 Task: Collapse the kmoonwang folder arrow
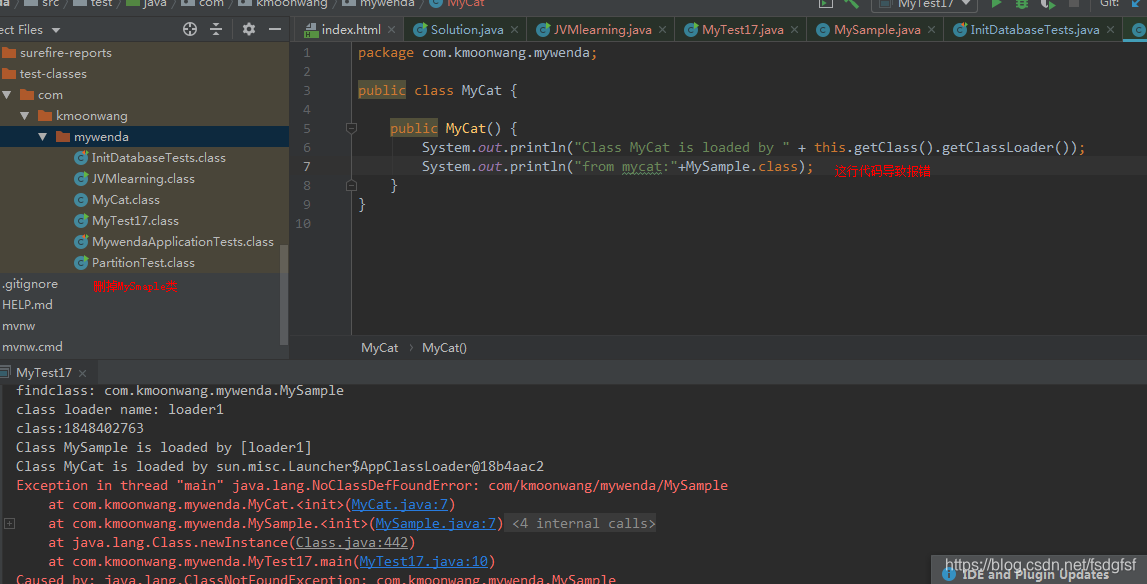(x=25, y=116)
